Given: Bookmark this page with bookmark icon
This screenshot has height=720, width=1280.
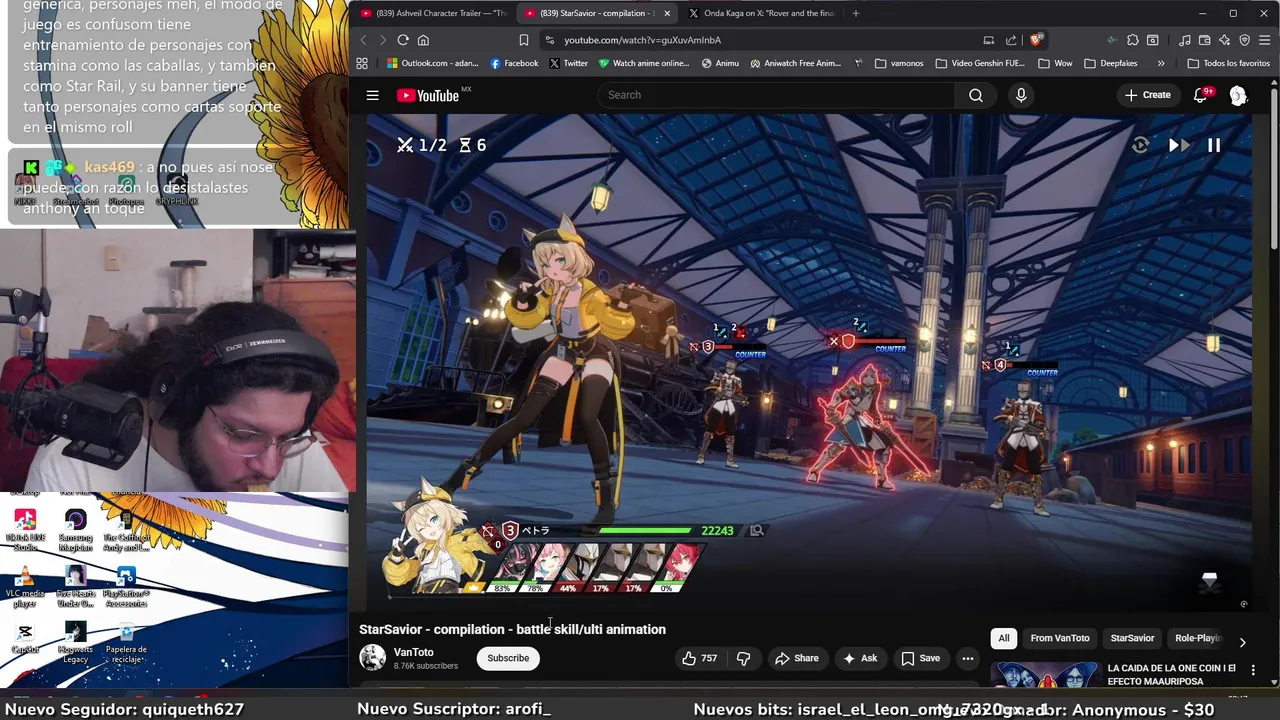Looking at the screenshot, I should [x=523, y=40].
